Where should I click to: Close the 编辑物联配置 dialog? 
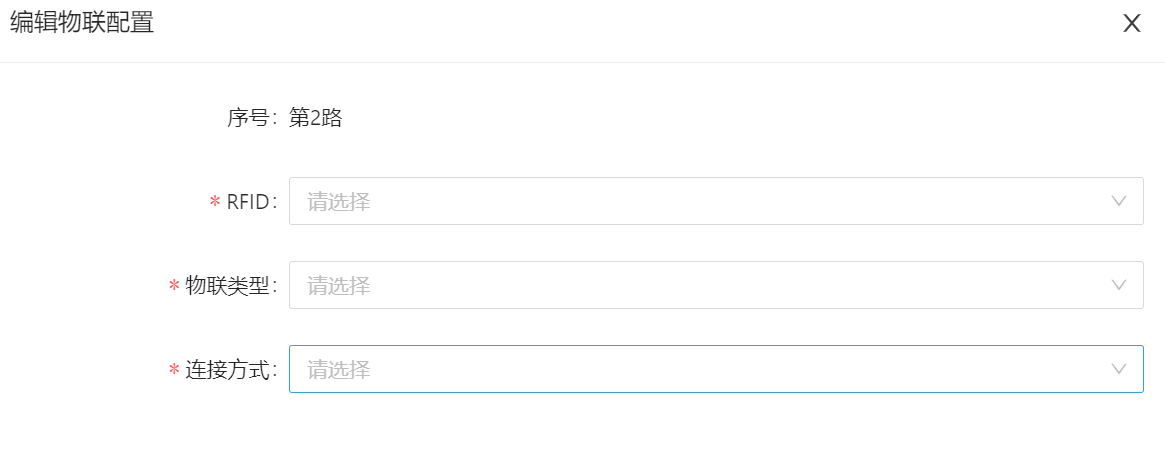click(x=1131, y=24)
